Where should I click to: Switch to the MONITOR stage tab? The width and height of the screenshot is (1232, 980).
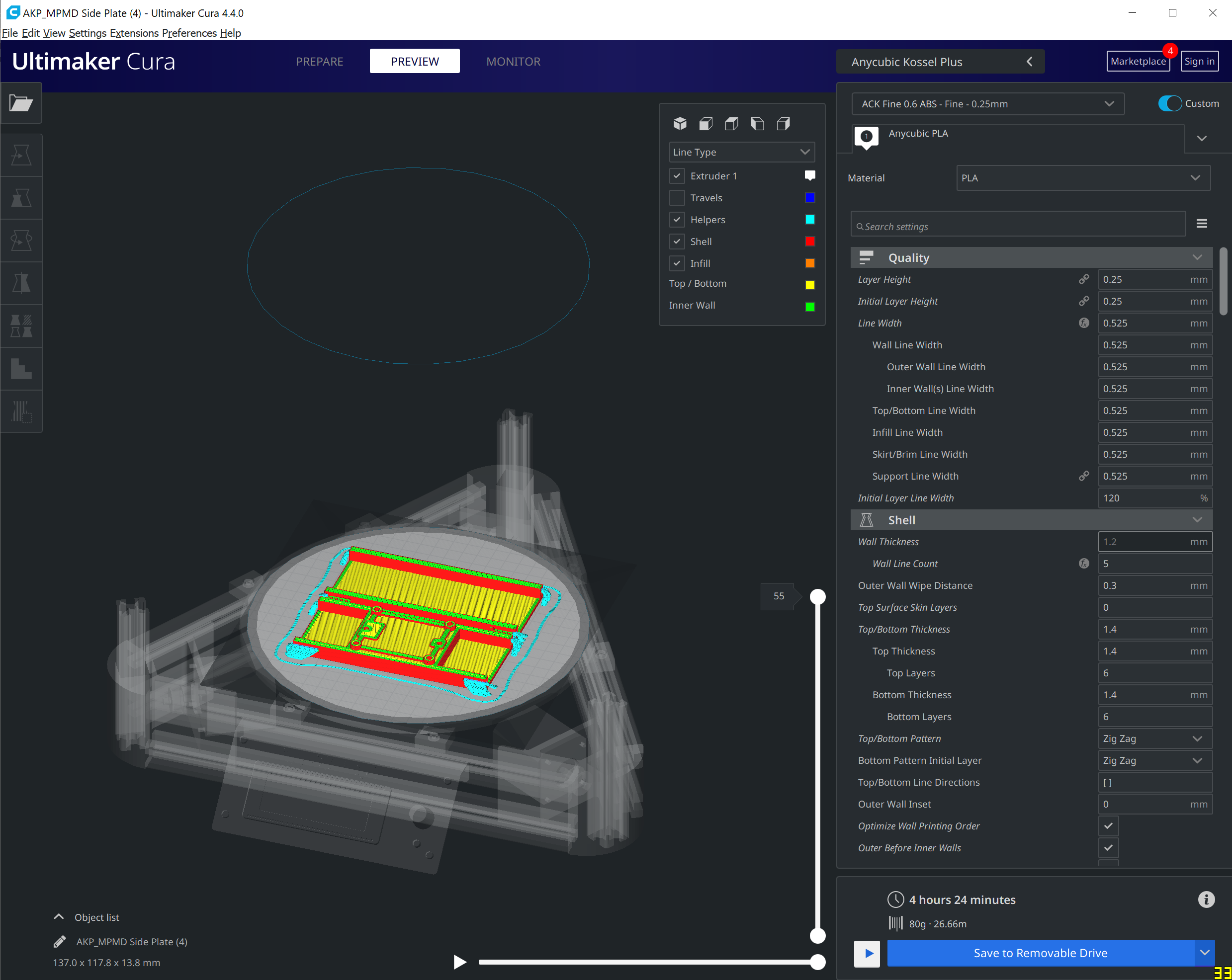(x=513, y=61)
